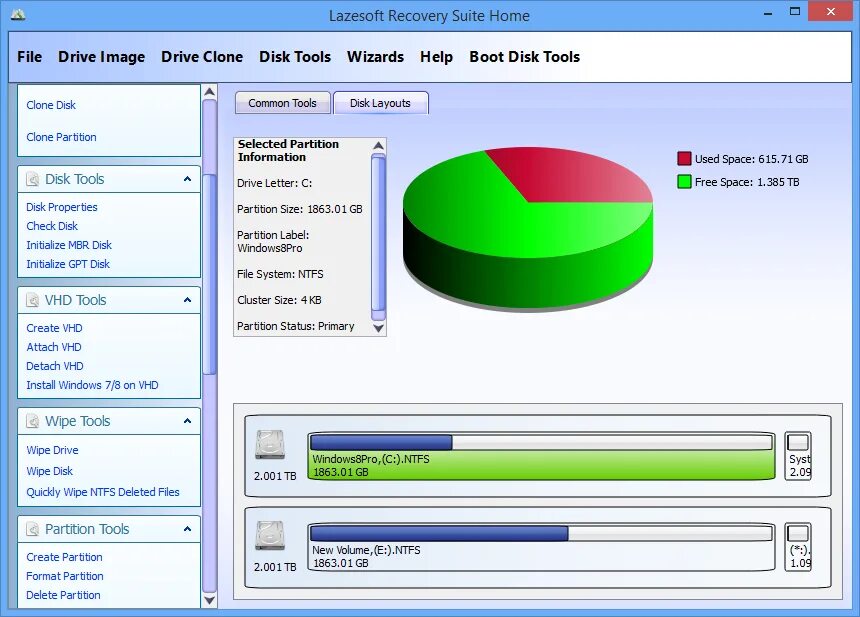Click the VHD Tools section icon
The image size is (860, 617).
(x=33, y=300)
